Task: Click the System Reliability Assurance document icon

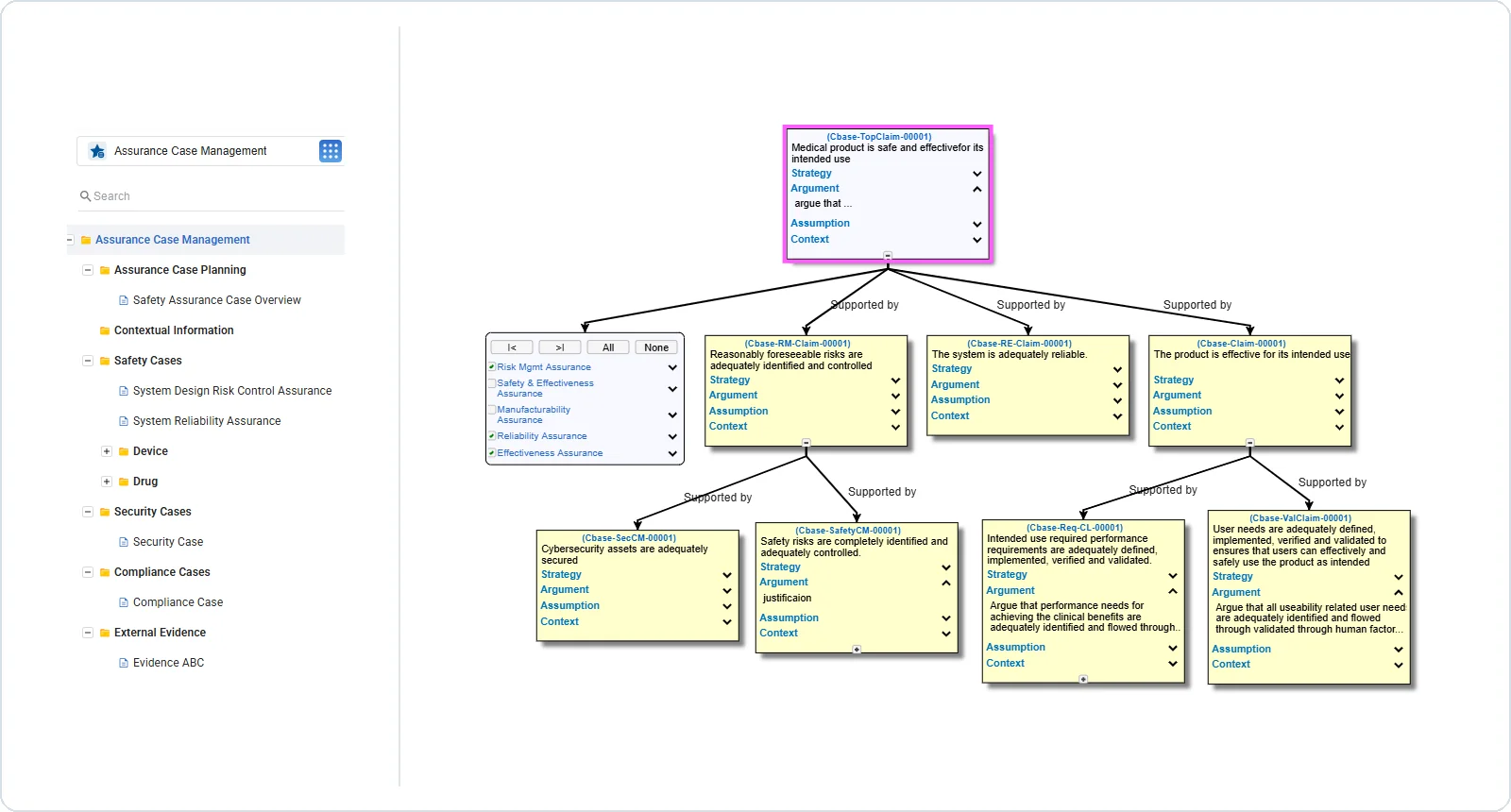Action: click(124, 421)
